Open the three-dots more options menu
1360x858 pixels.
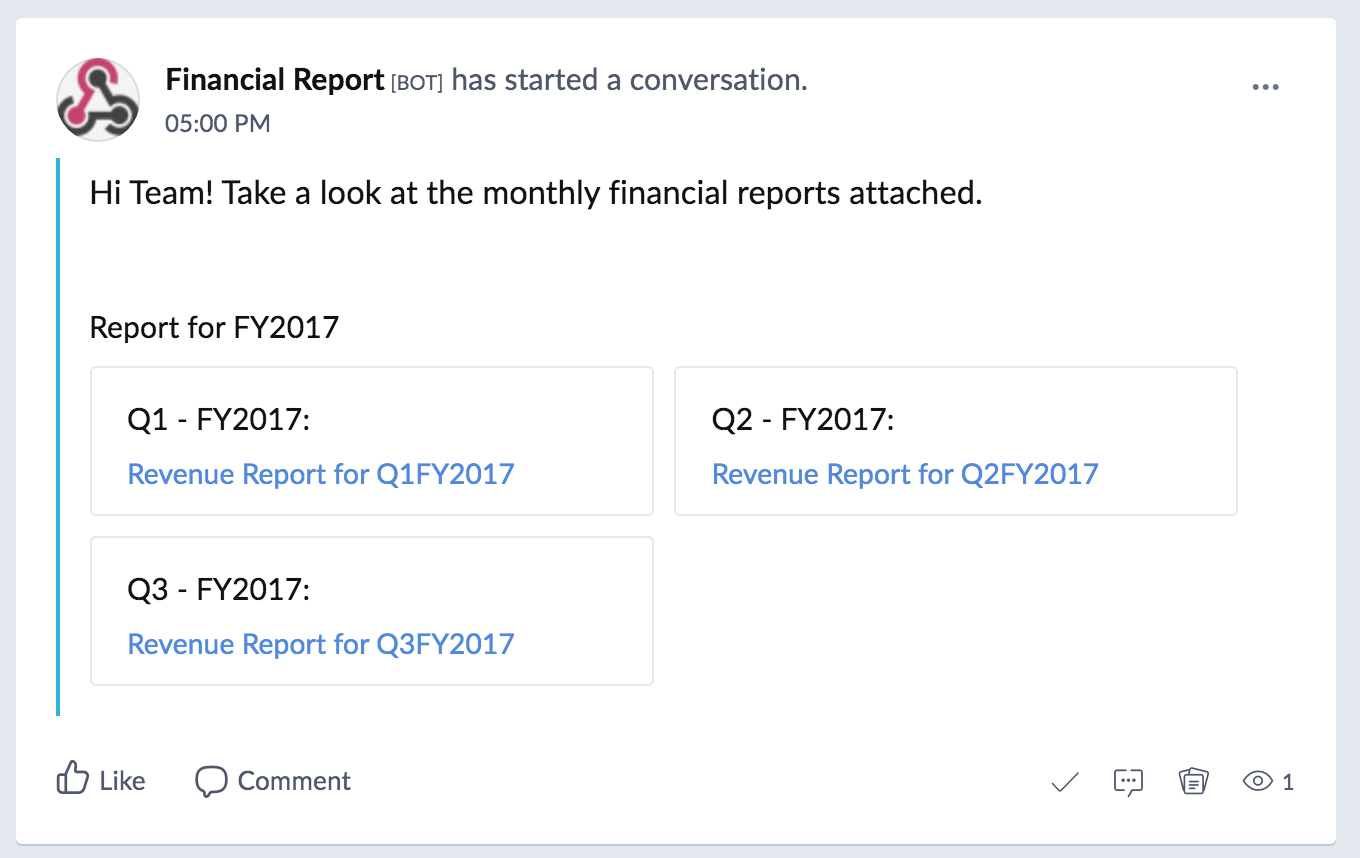point(1265,87)
